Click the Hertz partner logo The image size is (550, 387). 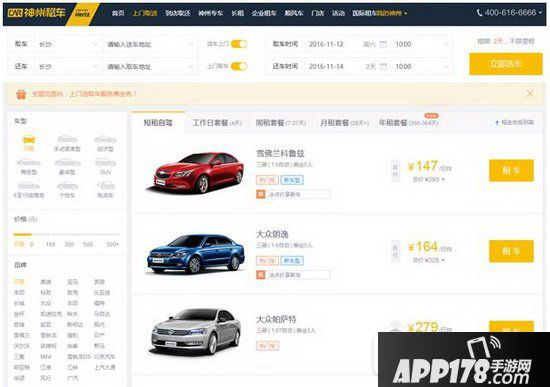point(83,14)
